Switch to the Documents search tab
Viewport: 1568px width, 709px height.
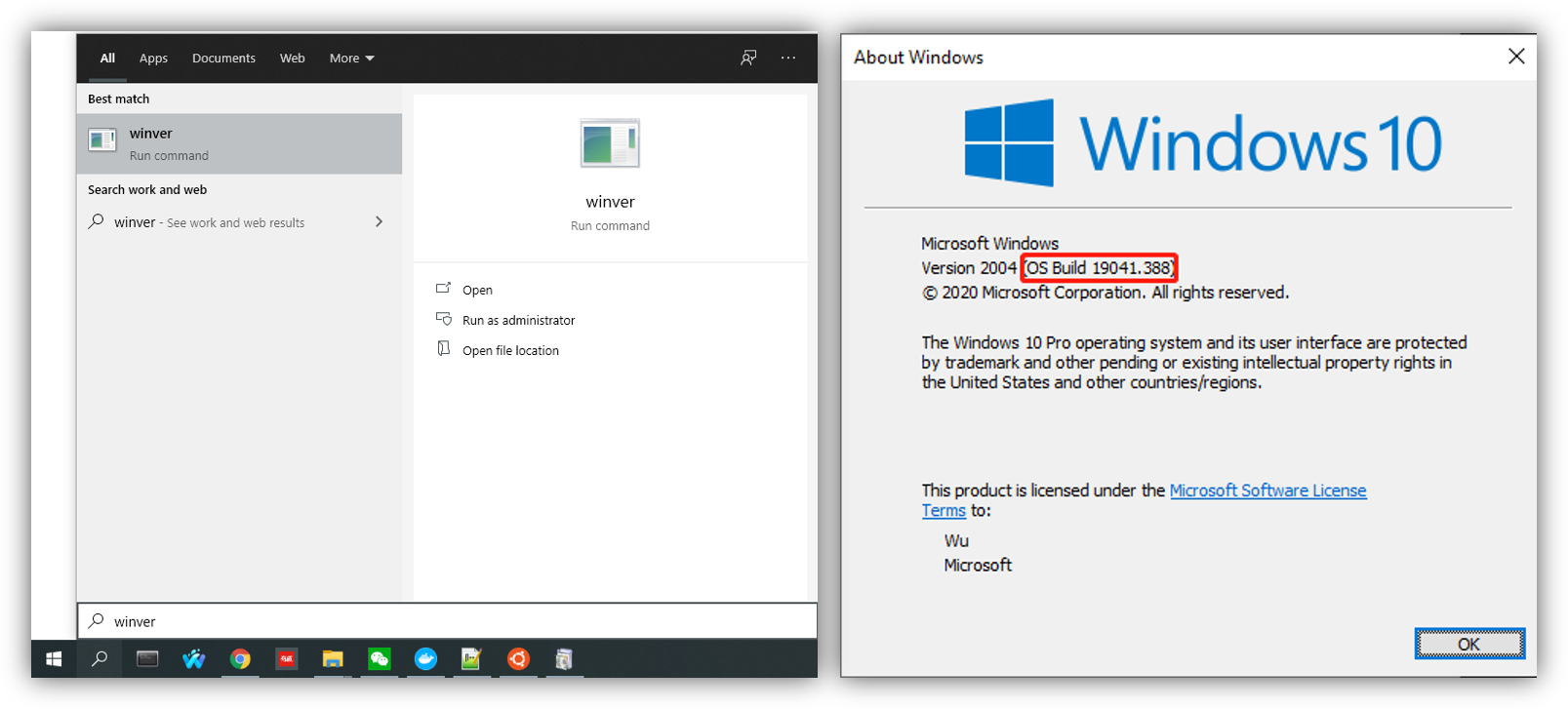223,58
